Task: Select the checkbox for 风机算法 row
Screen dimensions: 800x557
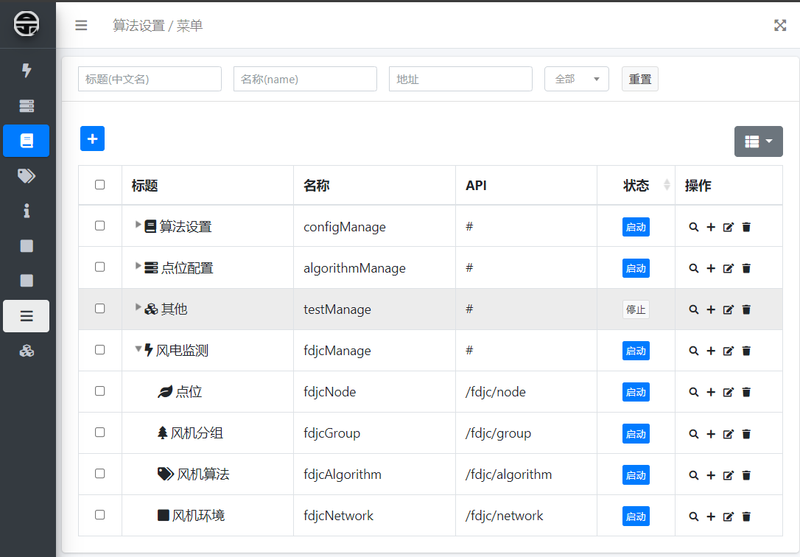Action: pos(100,473)
